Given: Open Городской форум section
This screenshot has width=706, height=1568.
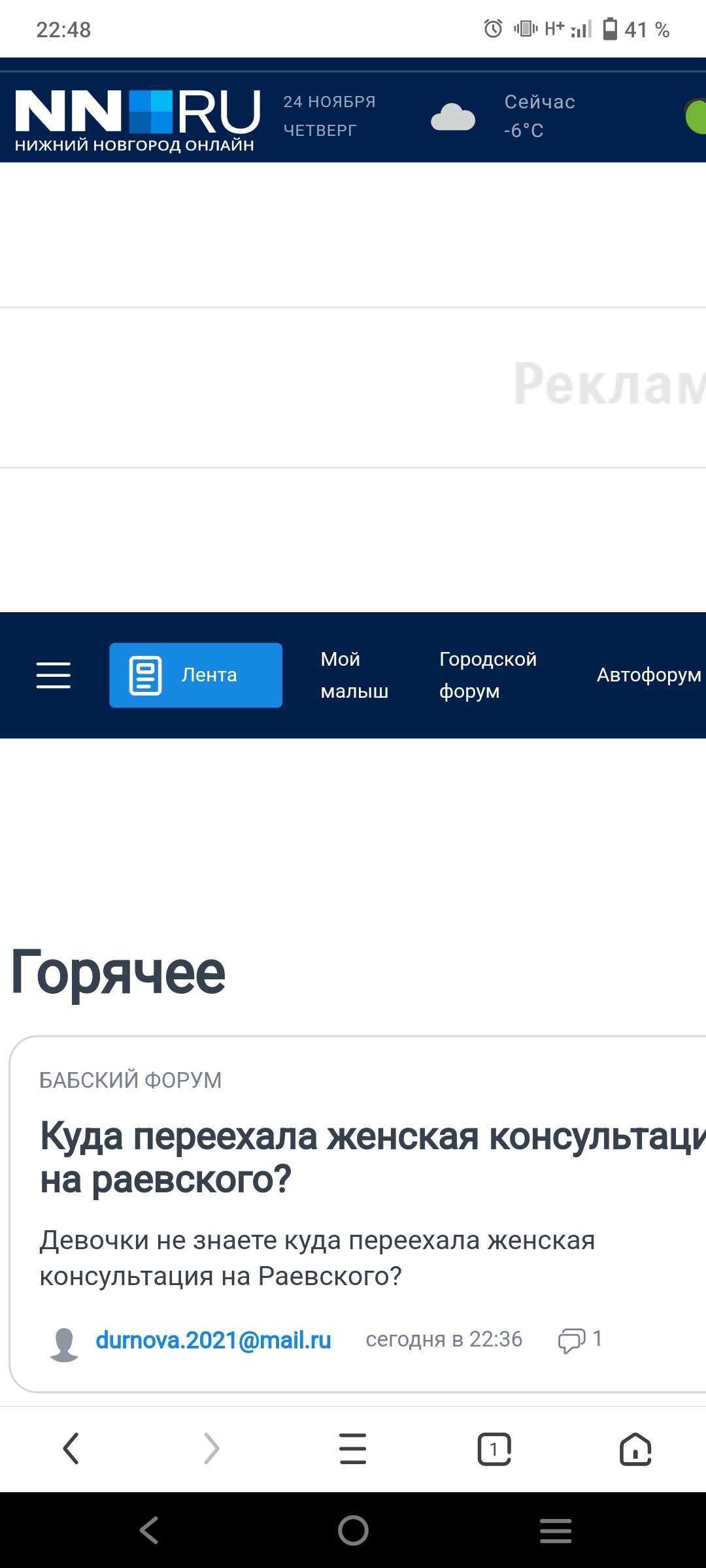Looking at the screenshot, I should click(488, 675).
